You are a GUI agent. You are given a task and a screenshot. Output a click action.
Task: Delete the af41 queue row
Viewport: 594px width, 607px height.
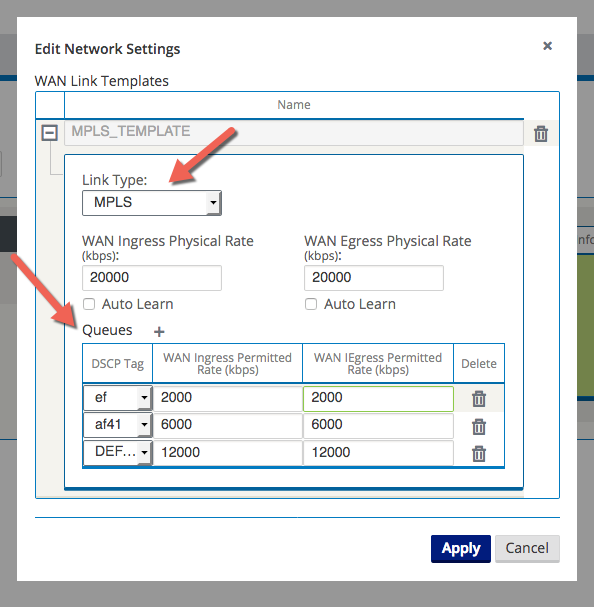coord(479,426)
